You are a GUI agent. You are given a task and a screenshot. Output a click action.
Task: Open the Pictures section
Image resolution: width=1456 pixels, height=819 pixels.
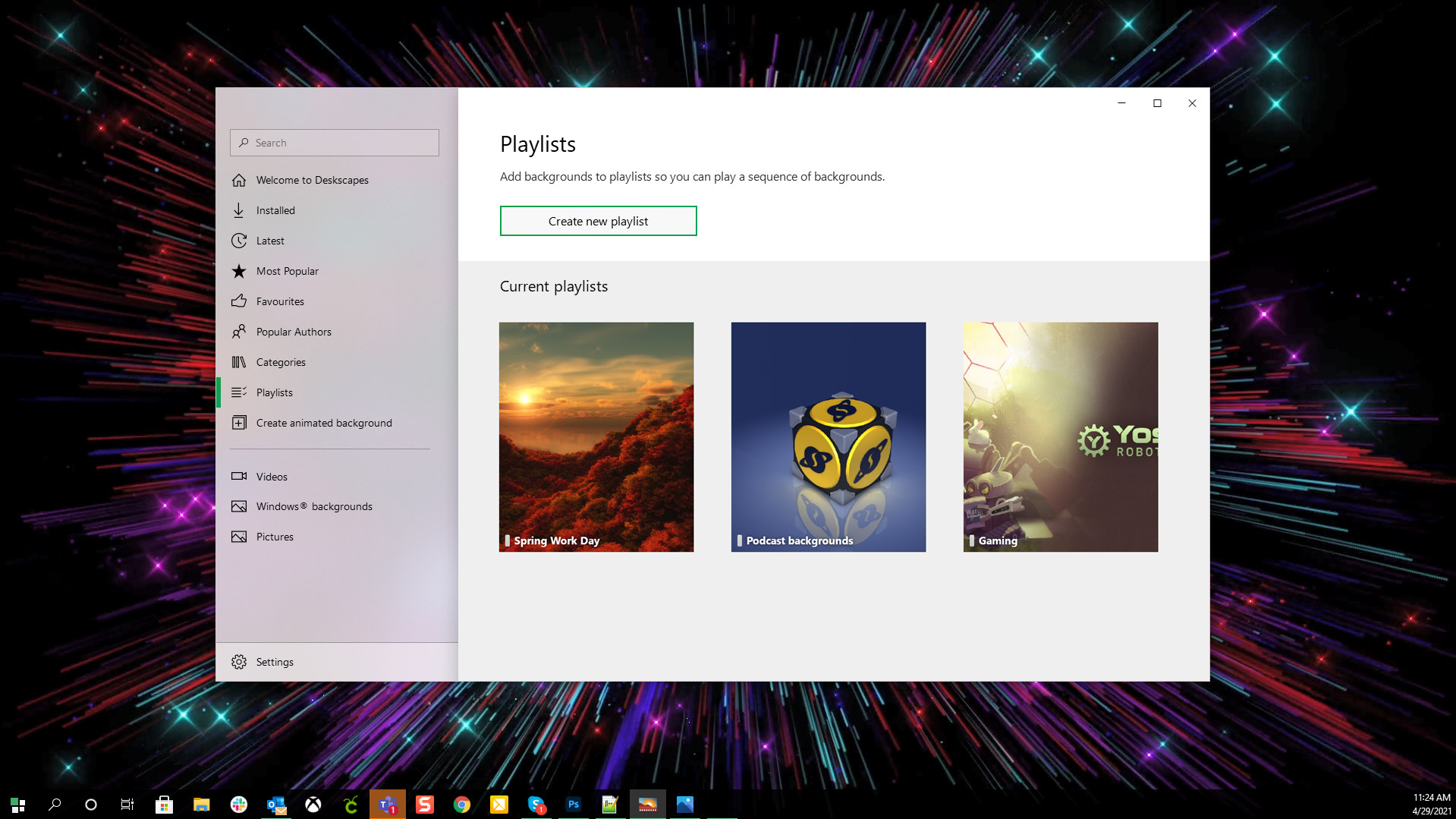point(274,537)
